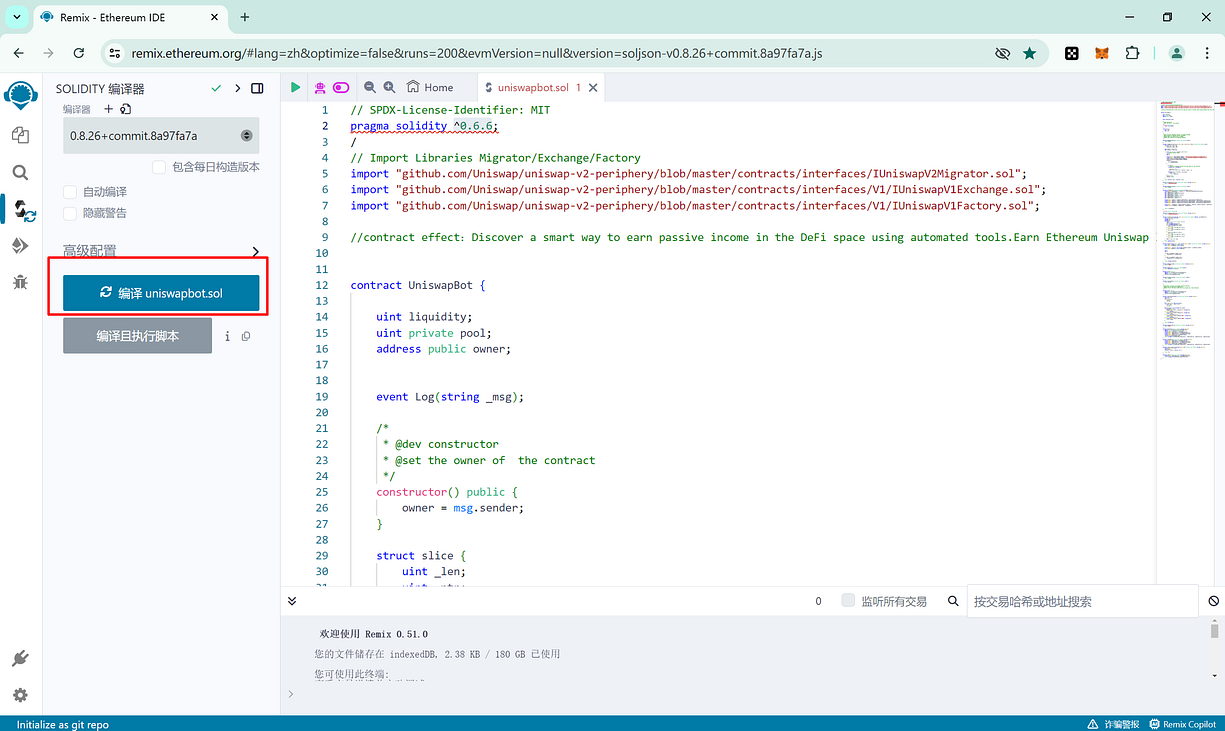Open a new browser tab with plus

pyautogui.click(x=245, y=17)
